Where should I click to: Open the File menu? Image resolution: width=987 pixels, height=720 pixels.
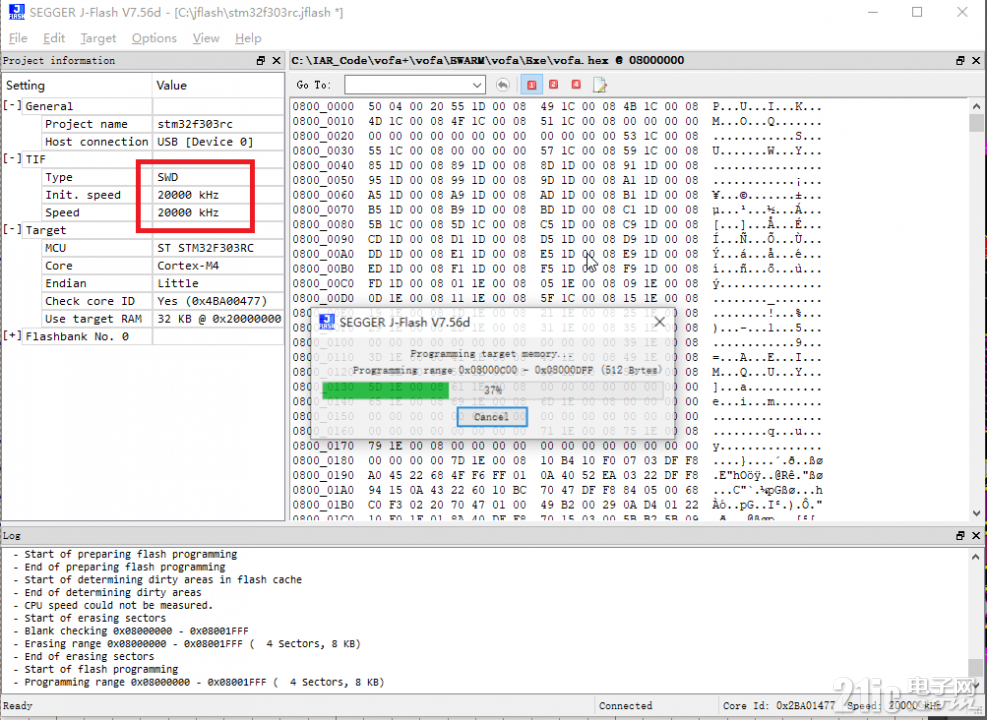(18, 38)
